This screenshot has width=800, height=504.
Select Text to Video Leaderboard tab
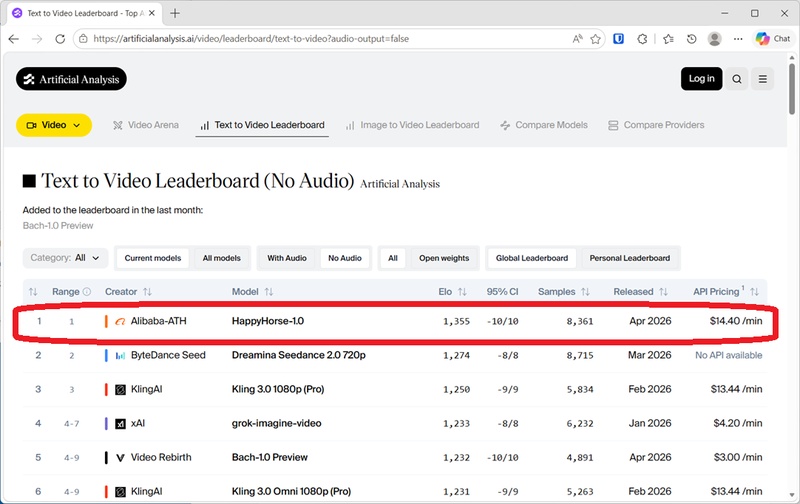[x=262, y=125]
